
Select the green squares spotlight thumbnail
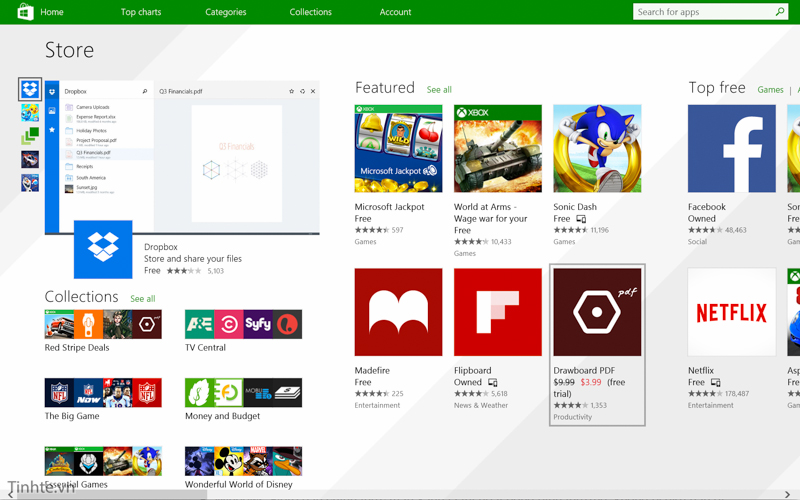pyautogui.click(x=30, y=136)
